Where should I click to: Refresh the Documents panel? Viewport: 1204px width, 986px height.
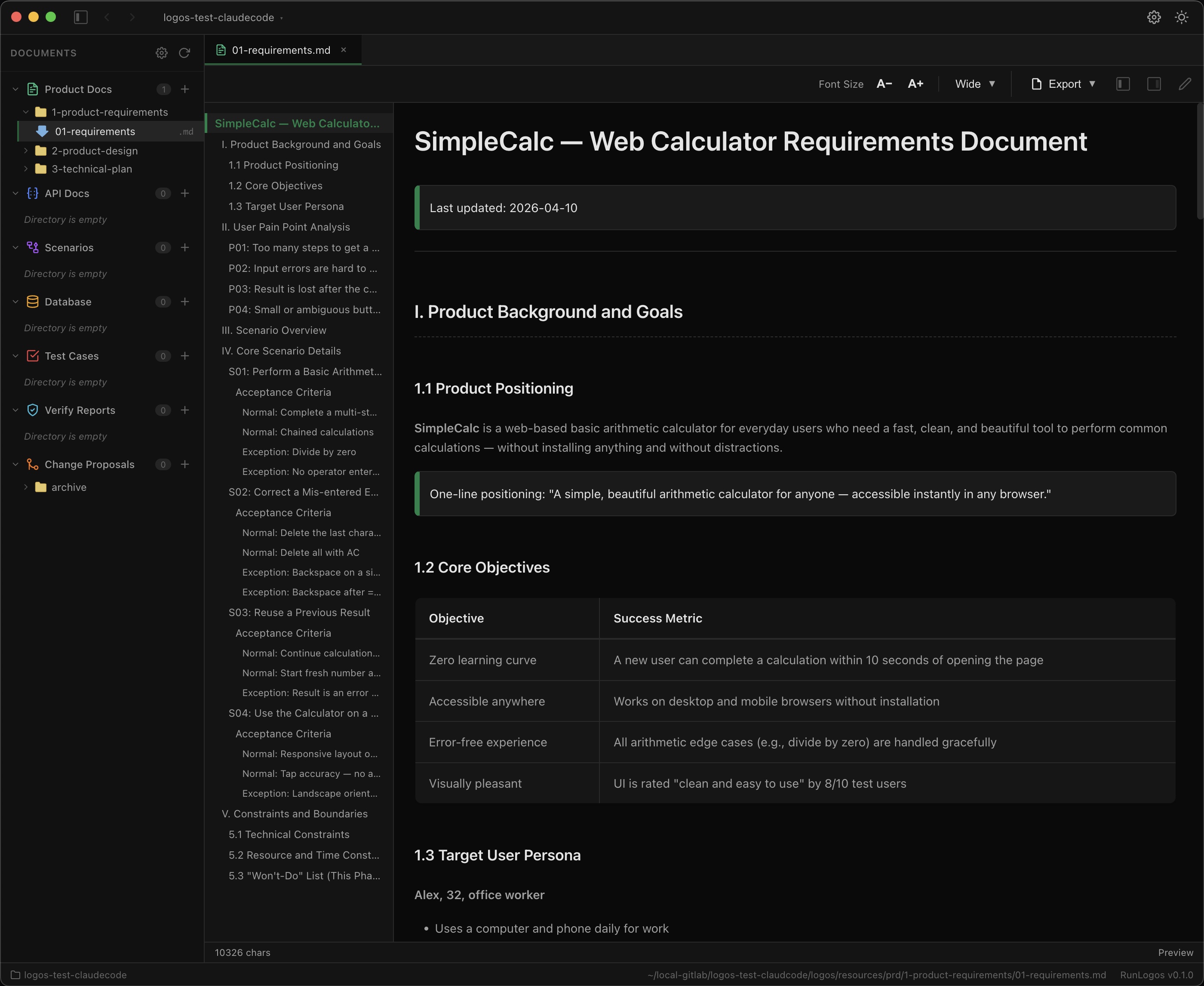pyautogui.click(x=184, y=52)
